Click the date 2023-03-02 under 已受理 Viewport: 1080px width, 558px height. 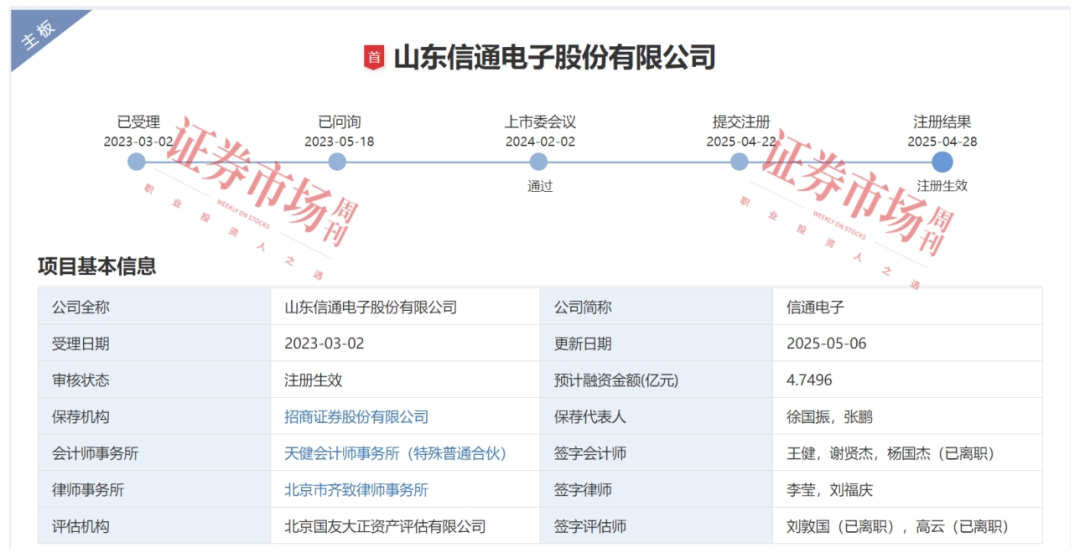[x=138, y=141]
